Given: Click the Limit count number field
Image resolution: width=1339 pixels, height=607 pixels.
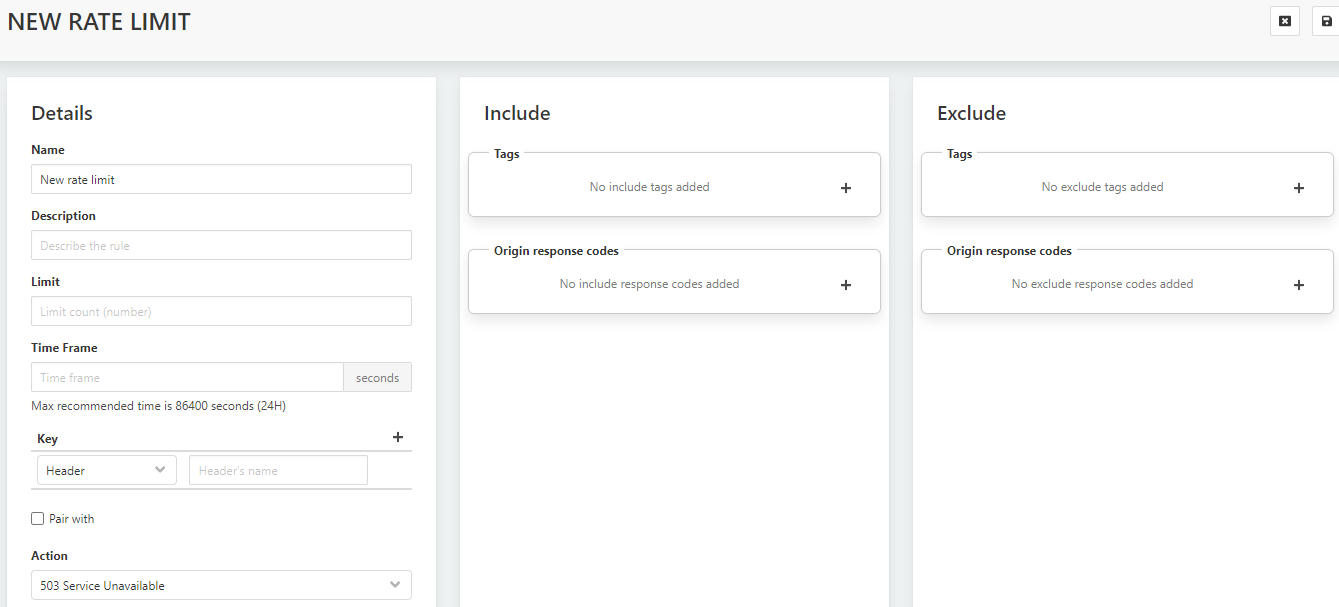Looking at the screenshot, I should [221, 312].
